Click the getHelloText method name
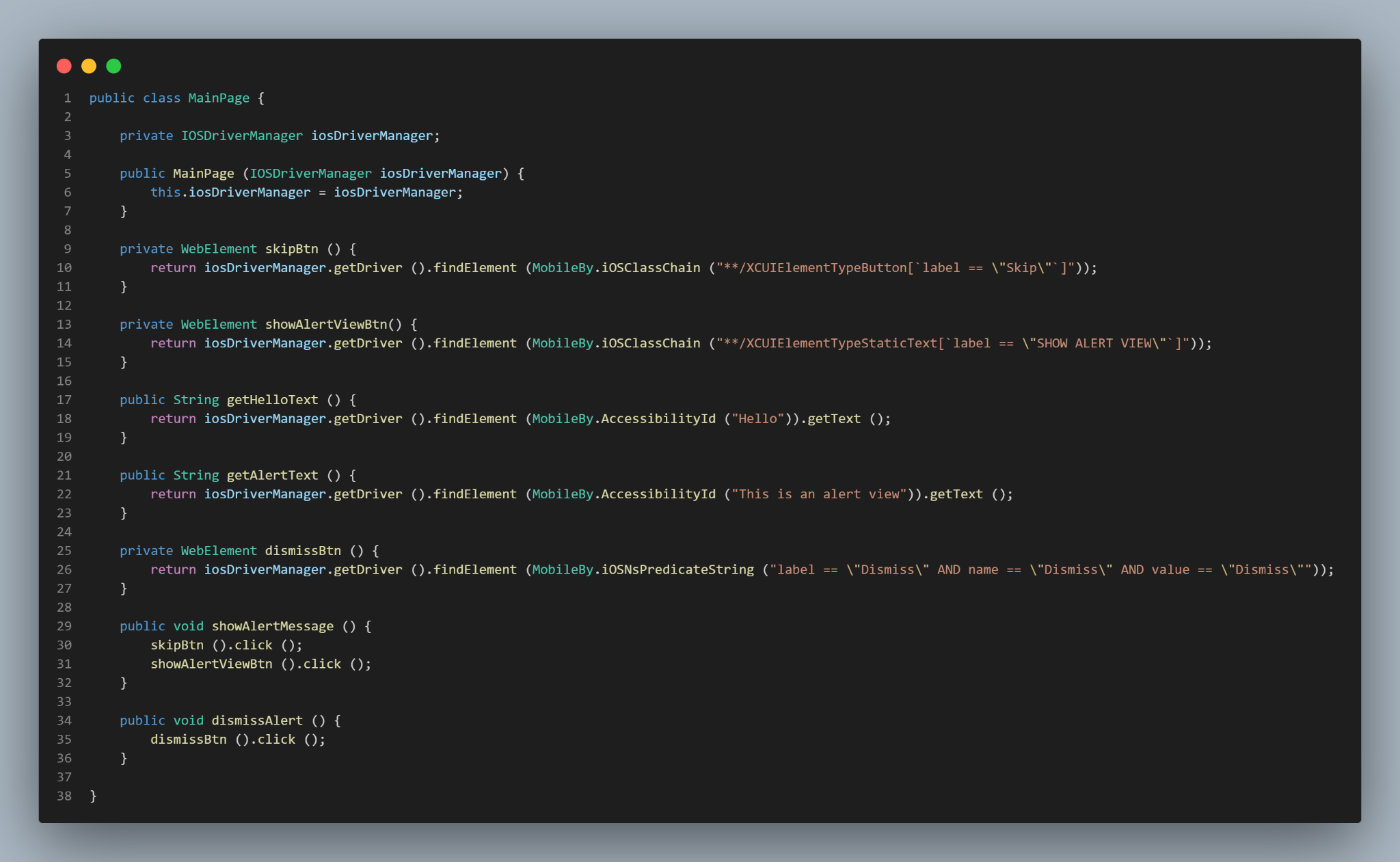This screenshot has width=1400, height=862. click(x=272, y=400)
